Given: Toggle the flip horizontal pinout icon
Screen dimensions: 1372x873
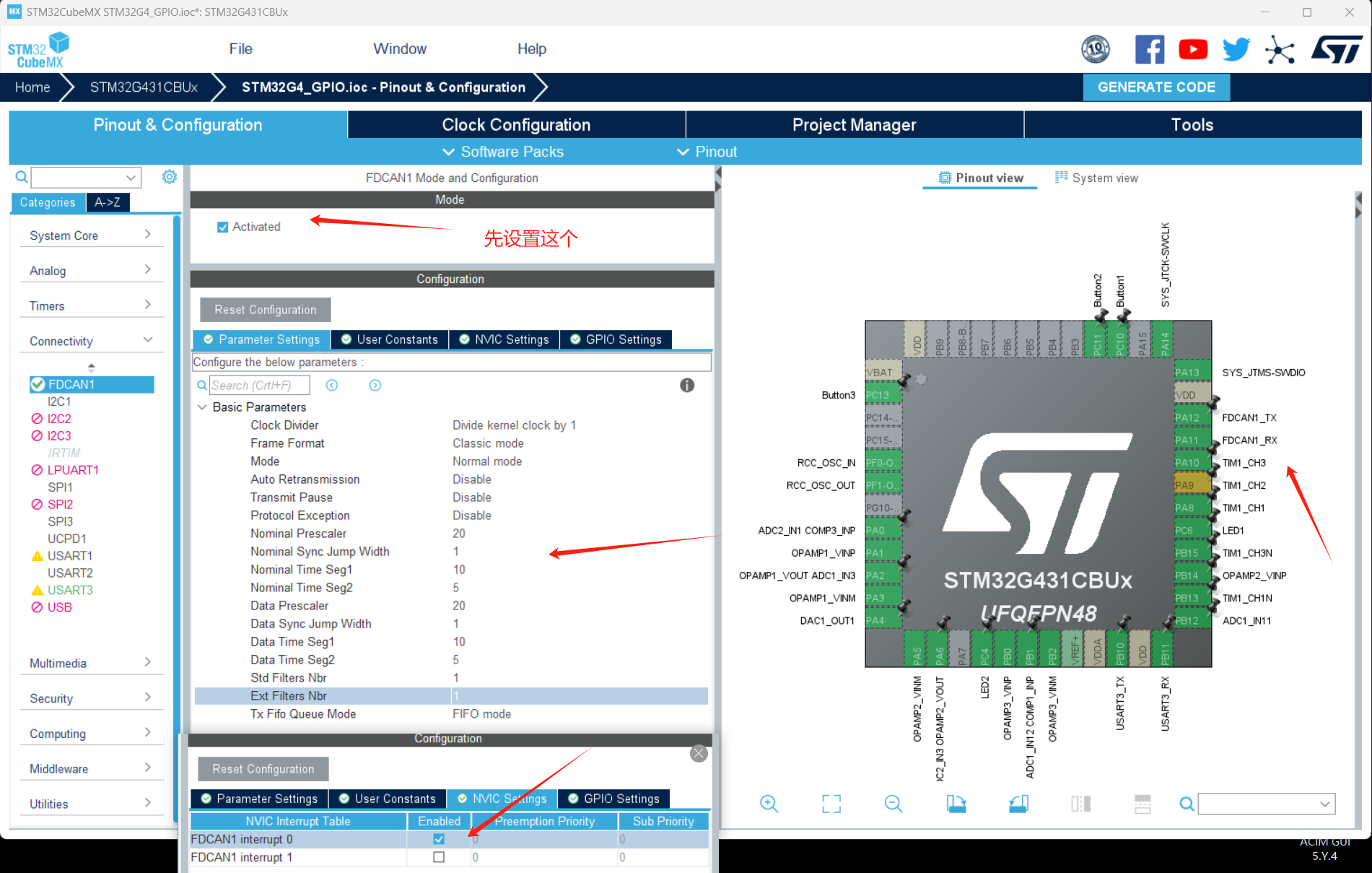Looking at the screenshot, I should 1080,804.
